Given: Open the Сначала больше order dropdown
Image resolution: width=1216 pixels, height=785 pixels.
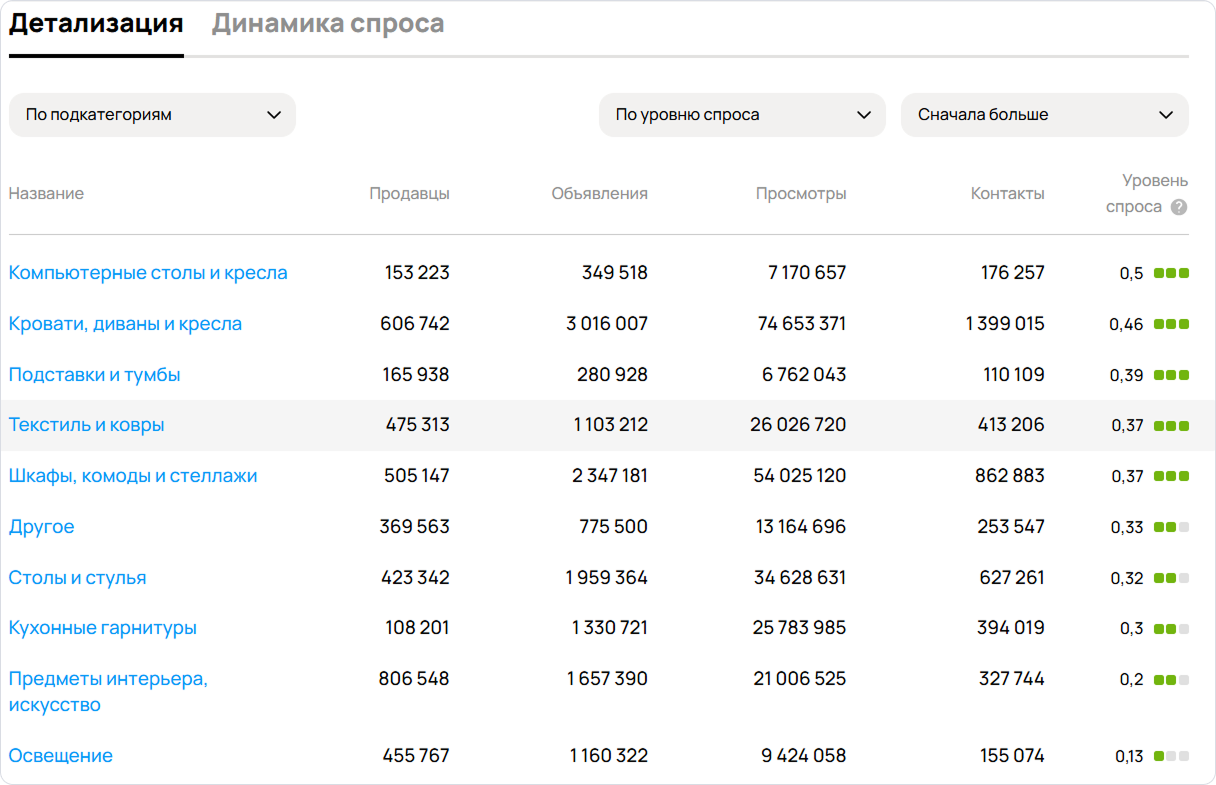Looking at the screenshot, I should pyautogui.click(x=1044, y=115).
